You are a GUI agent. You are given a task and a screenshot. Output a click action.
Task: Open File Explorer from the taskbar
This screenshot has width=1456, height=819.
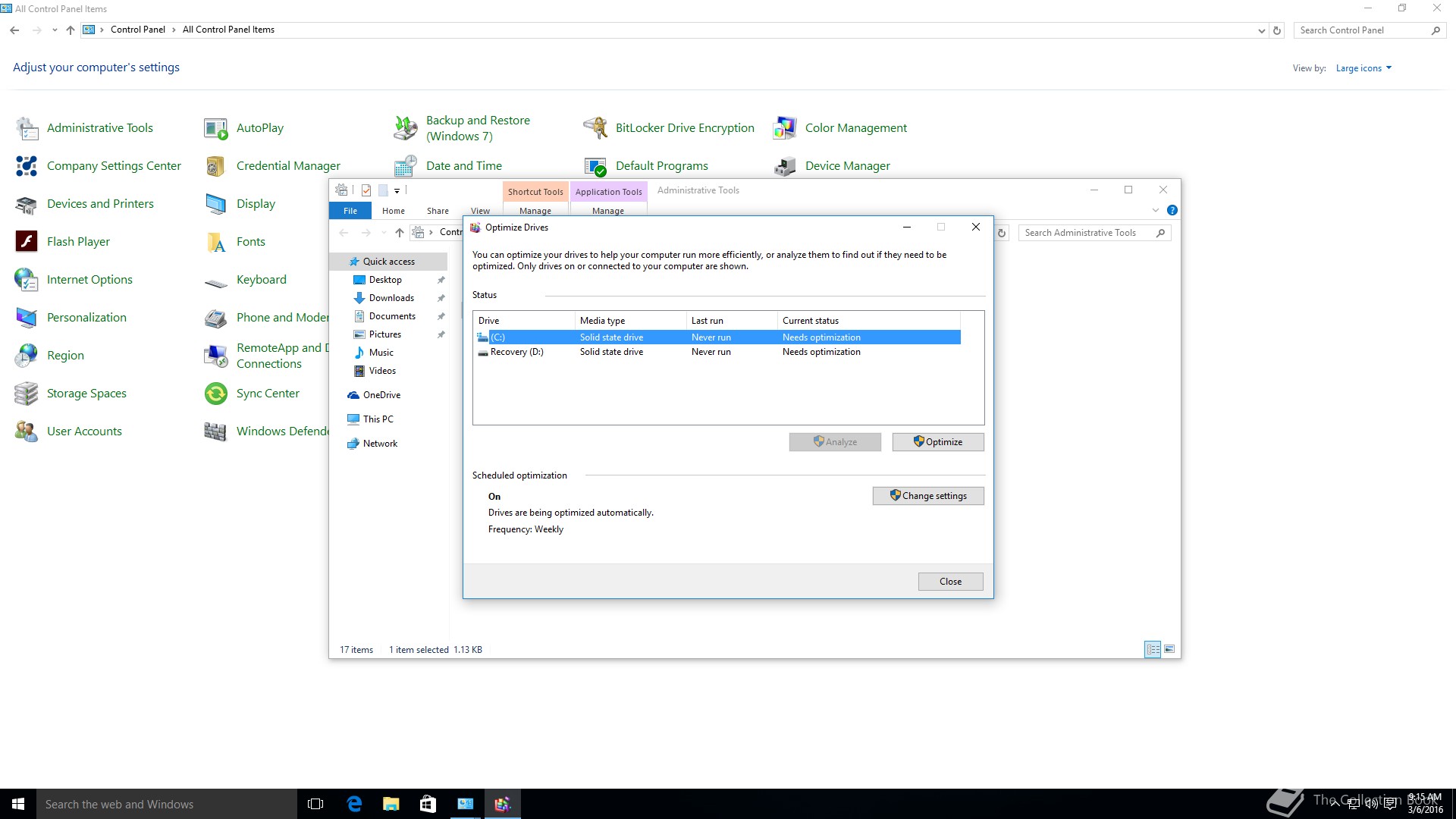coord(391,804)
